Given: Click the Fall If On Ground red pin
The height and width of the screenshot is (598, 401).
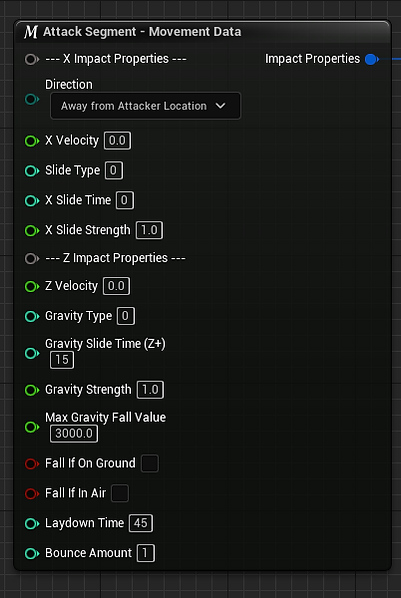Looking at the screenshot, I should (32, 463).
